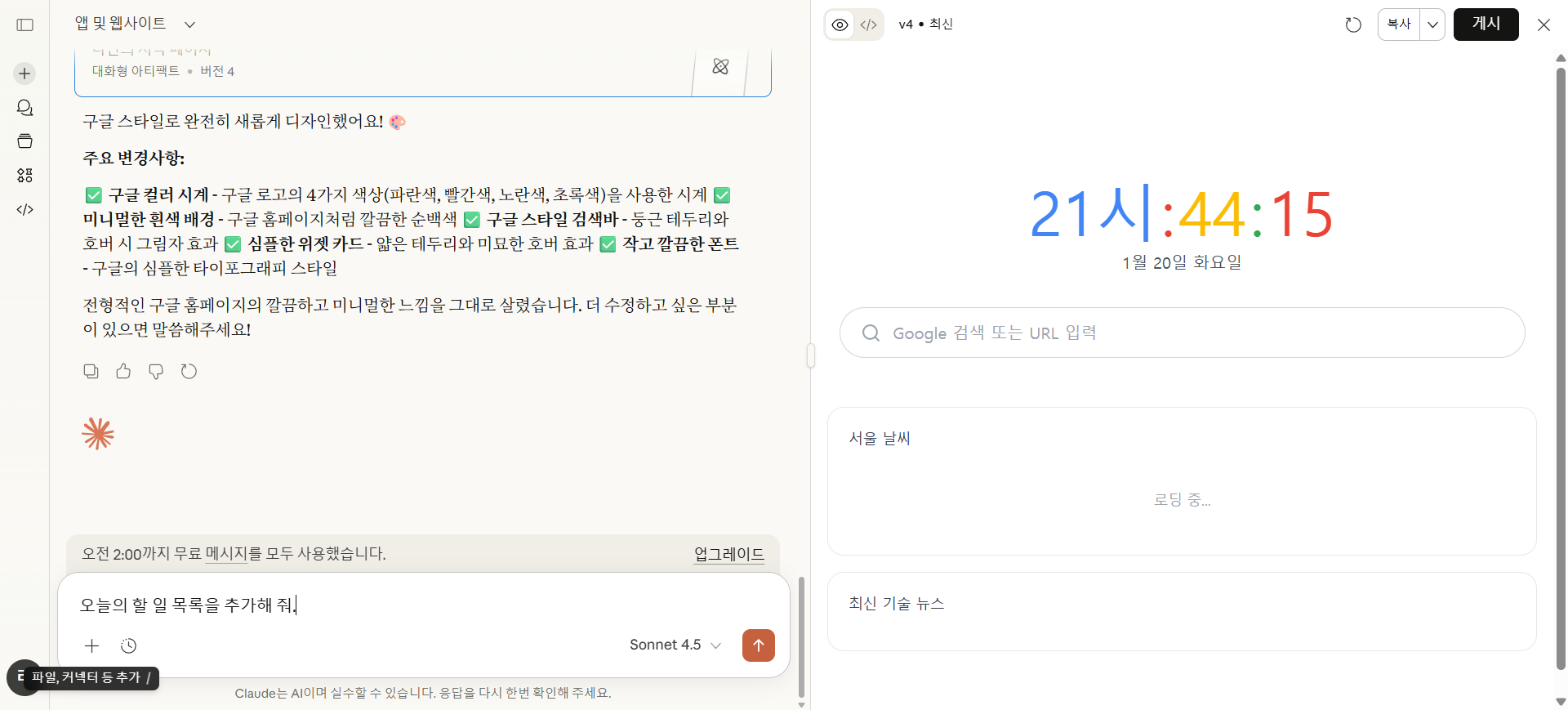Click the Claude AI disclaimer text at bottom
Viewport: 1568px width, 710px height.
[x=423, y=693]
